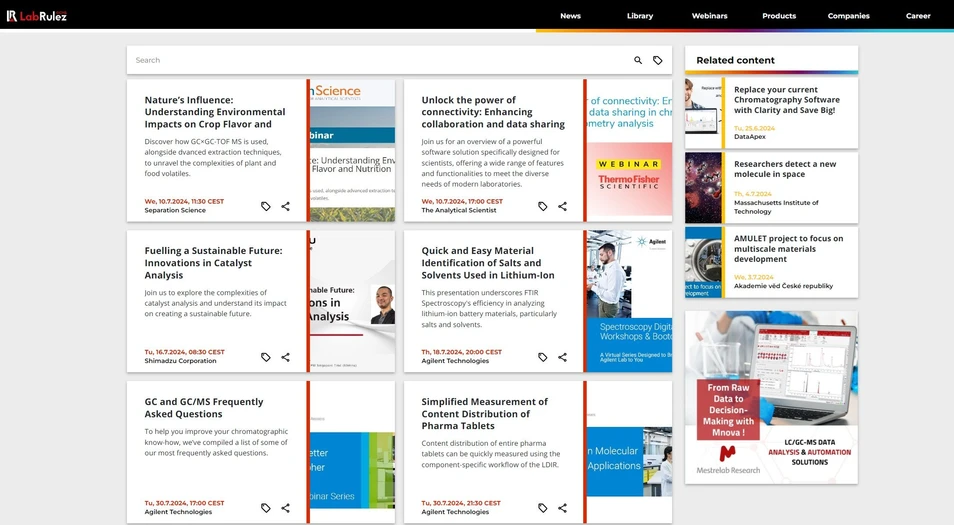Open tag filter icon in search bar
The image size is (954, 525).
point(658,60)
